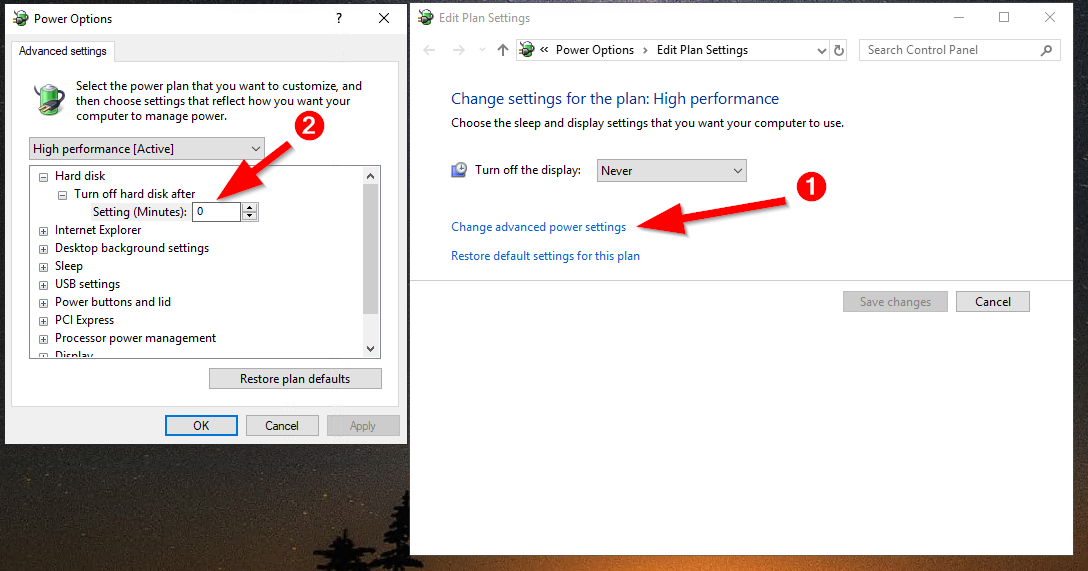The width and height of the screenshot is (1088, 571).
Task: Click the back arrow navigation button
Action: coord(429,50)
